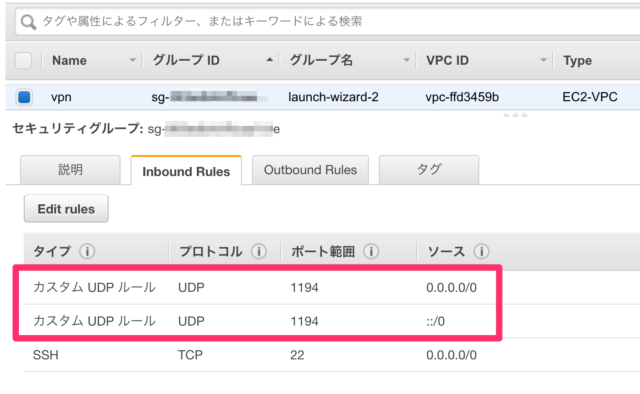Show info for ソース column
Image resolution: width=640 pixels, height=394 pixels.
[482, 252]
